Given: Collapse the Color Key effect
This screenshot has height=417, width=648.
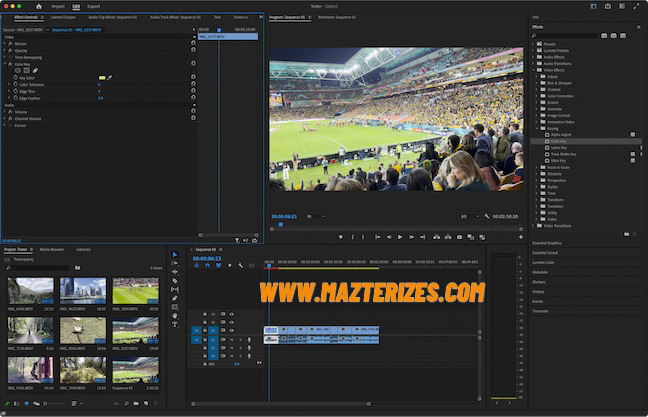Looking at the screenshot, I should pyautogui.click(x=5, y=64).
